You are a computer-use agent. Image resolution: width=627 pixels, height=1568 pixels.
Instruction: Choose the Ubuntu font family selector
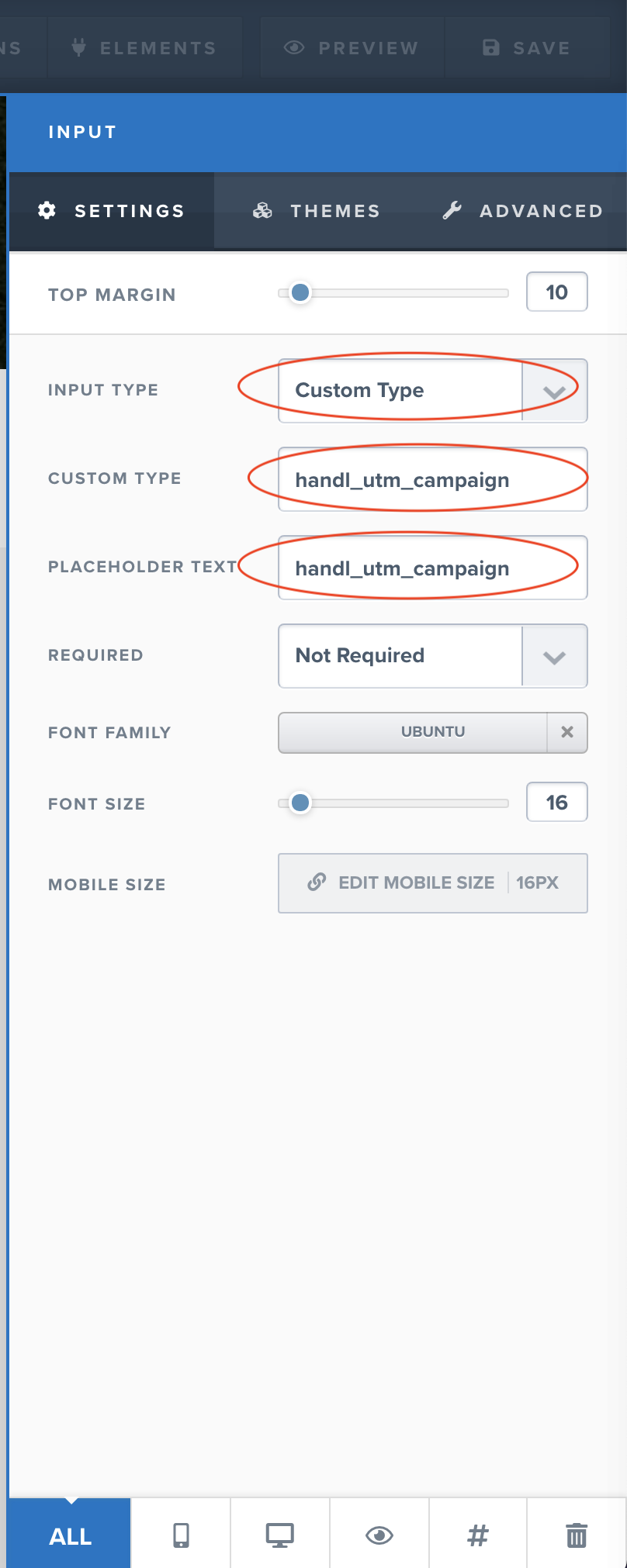pos(413,732)
